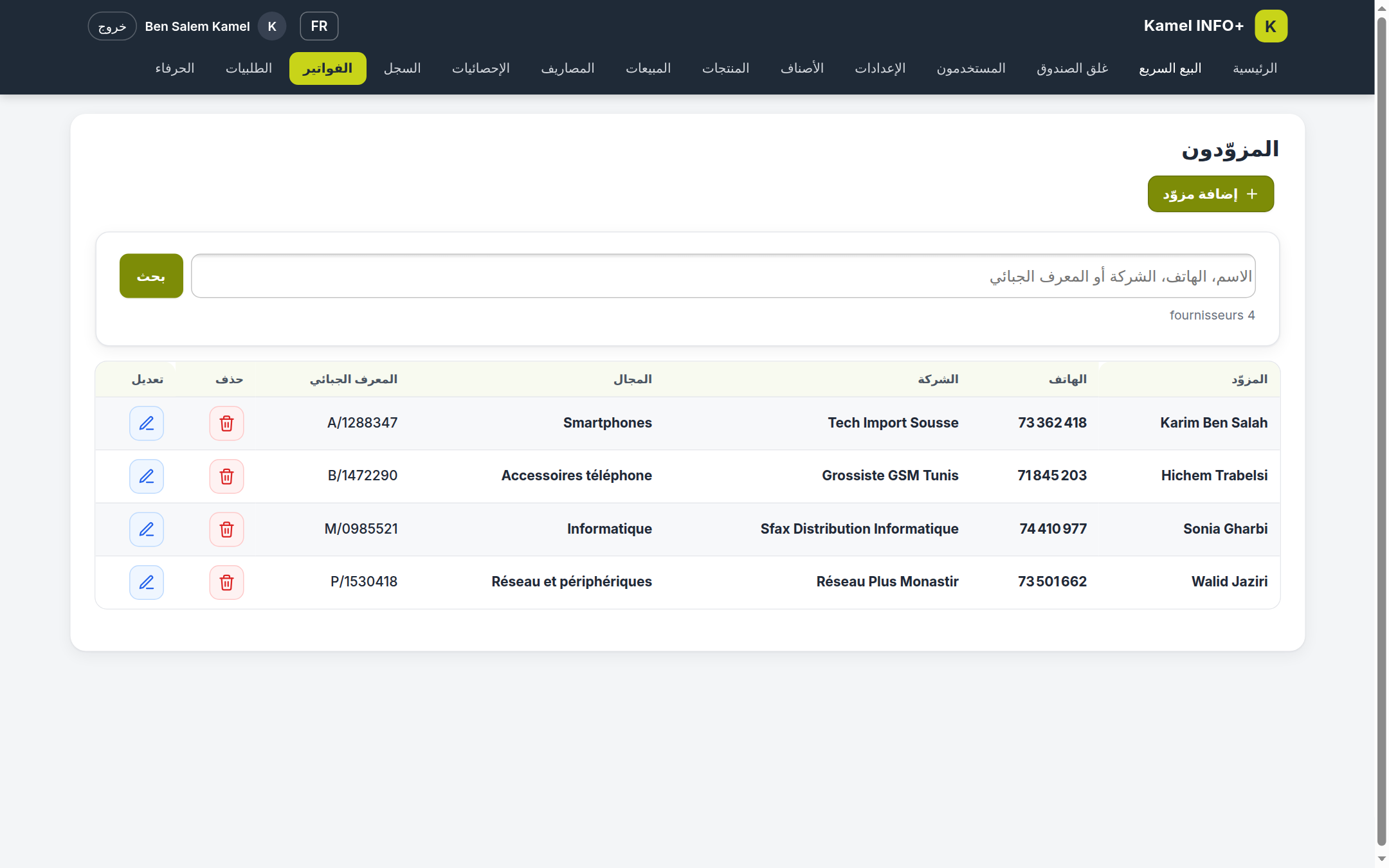Viewport: 1389px width, 868px height.
Task: Edit supplier Hichem Trabelsi with pencil icon
Action: (x=147, y=476)
